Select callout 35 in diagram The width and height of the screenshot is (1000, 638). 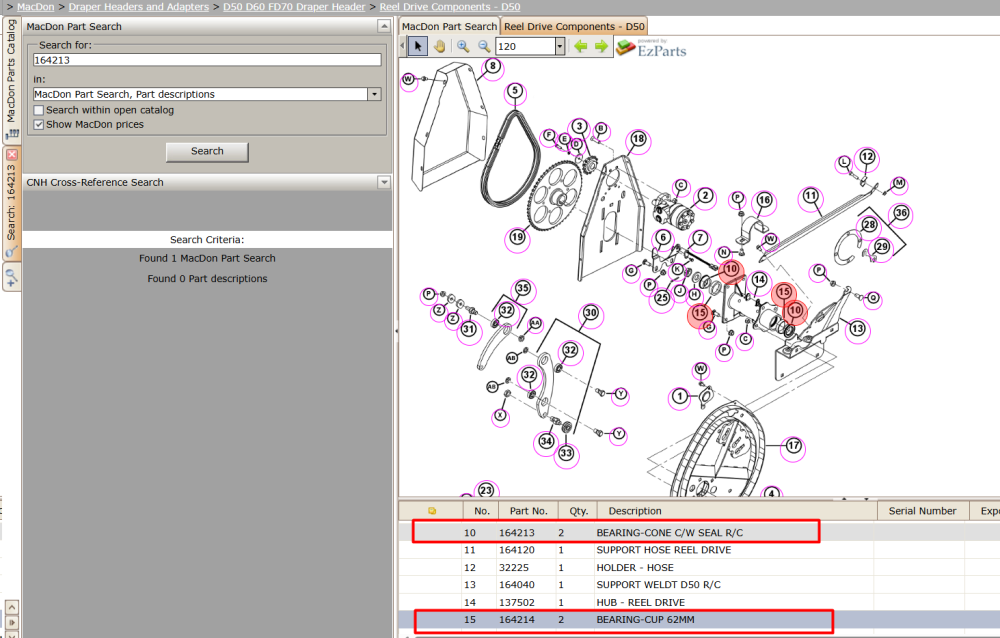(523, 288)
